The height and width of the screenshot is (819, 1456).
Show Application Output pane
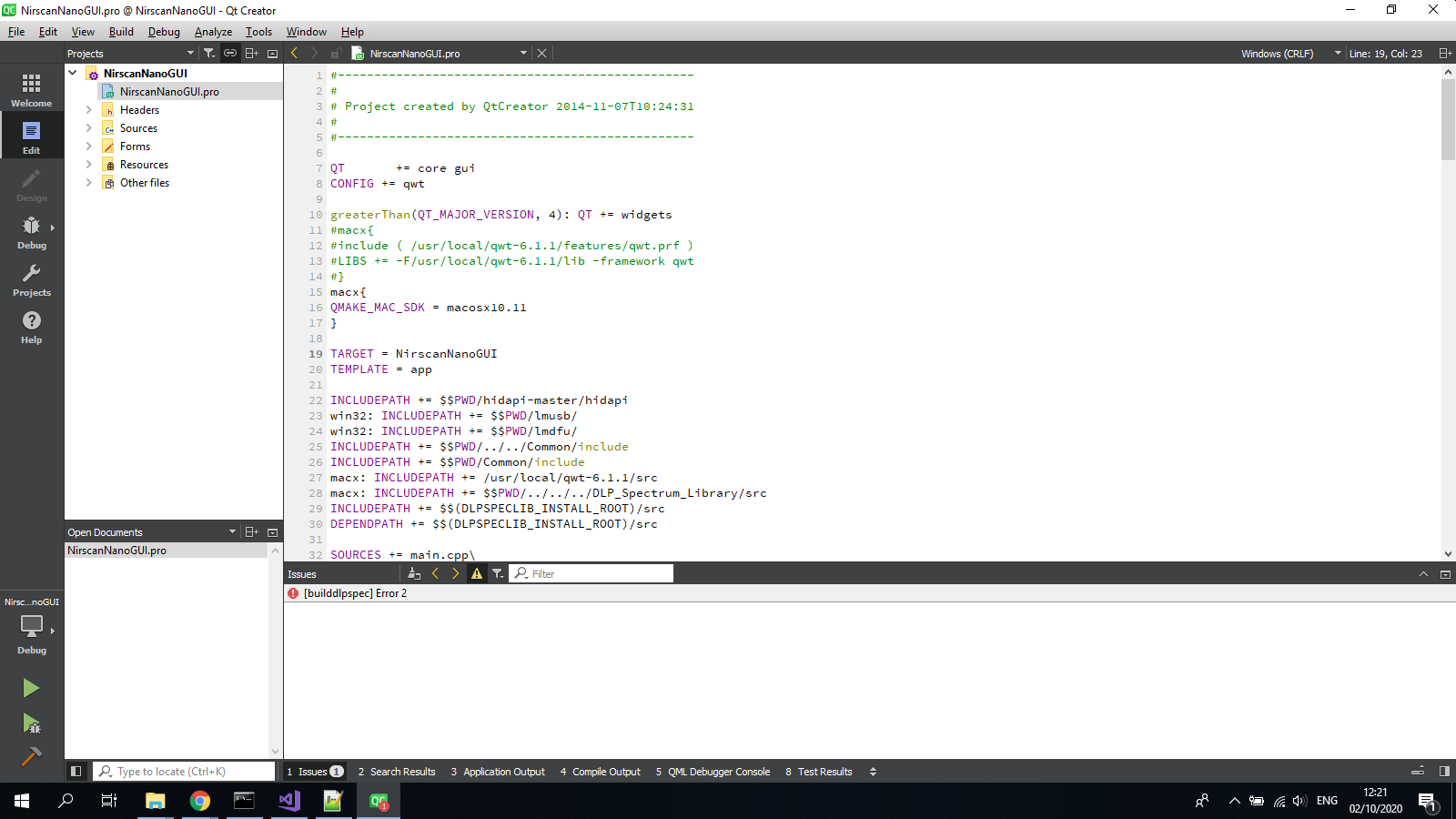click(498, 771)
